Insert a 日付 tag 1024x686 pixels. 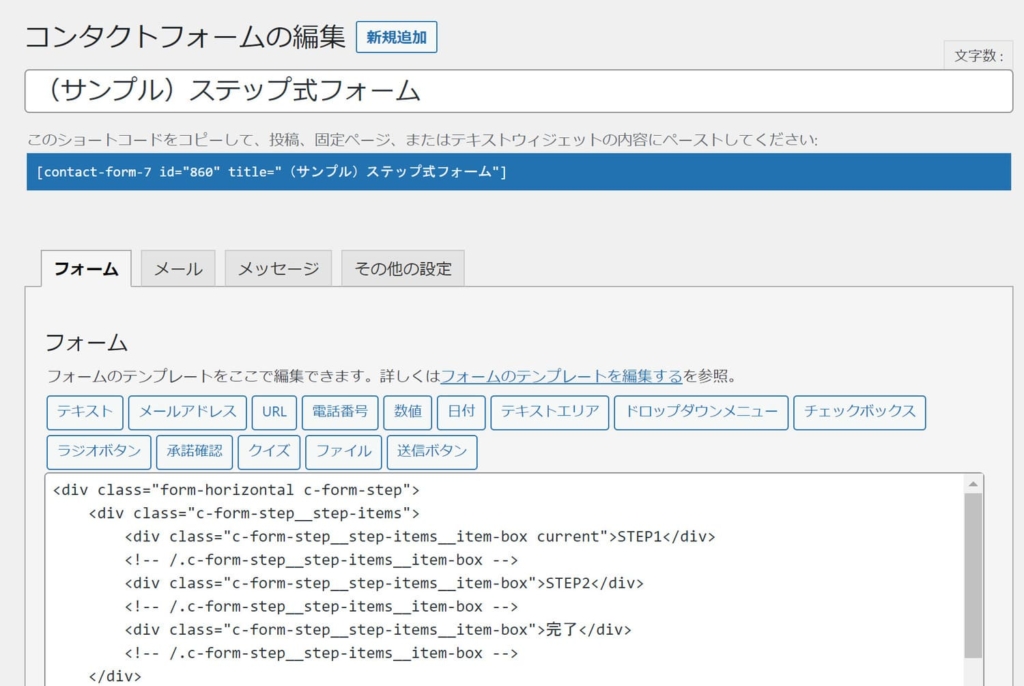[x=461, y=412]
